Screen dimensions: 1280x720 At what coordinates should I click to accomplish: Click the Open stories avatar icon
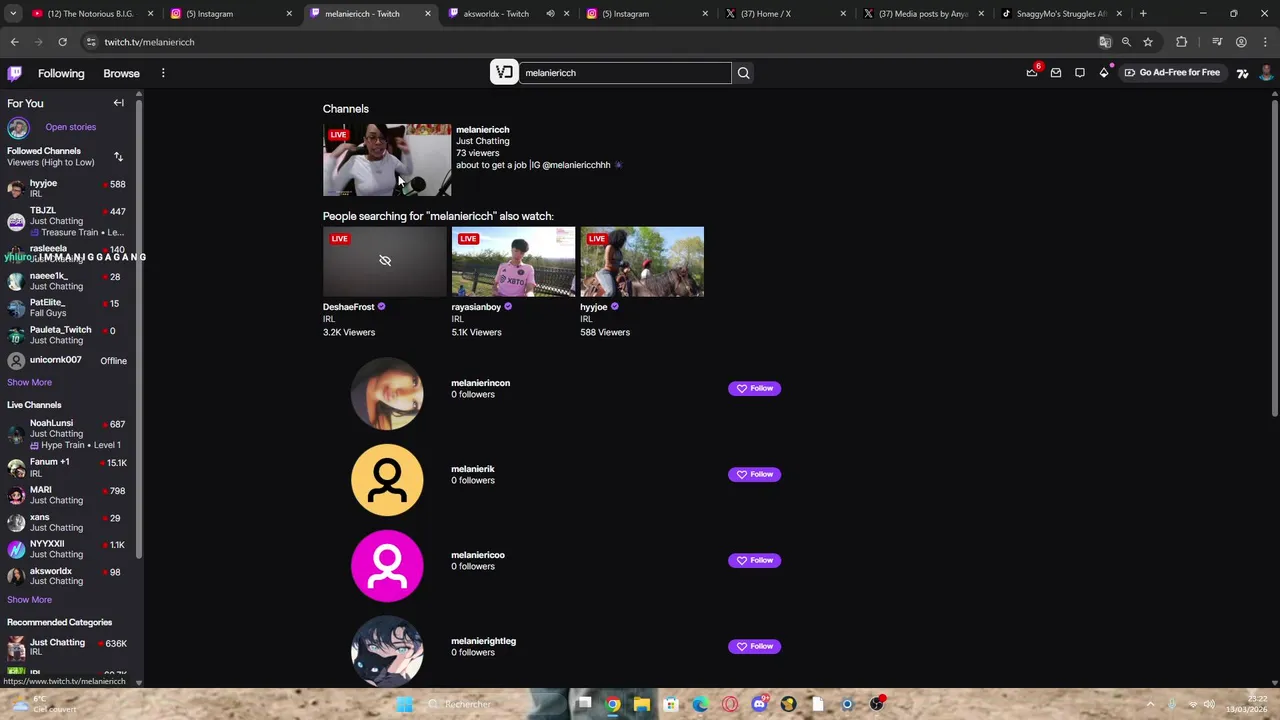[x=18, y=128]
